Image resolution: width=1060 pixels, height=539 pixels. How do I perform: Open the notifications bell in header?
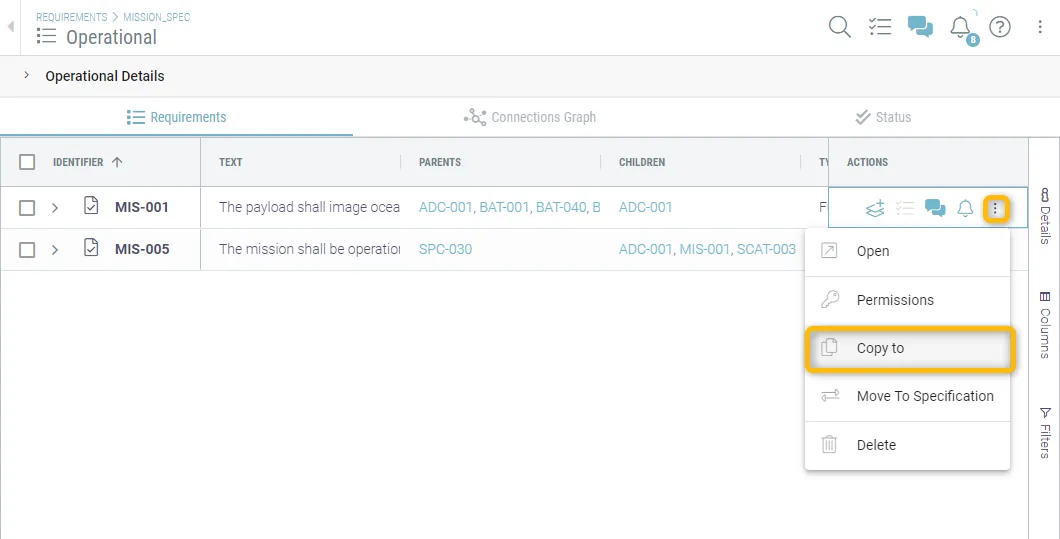tap(960, 27)
